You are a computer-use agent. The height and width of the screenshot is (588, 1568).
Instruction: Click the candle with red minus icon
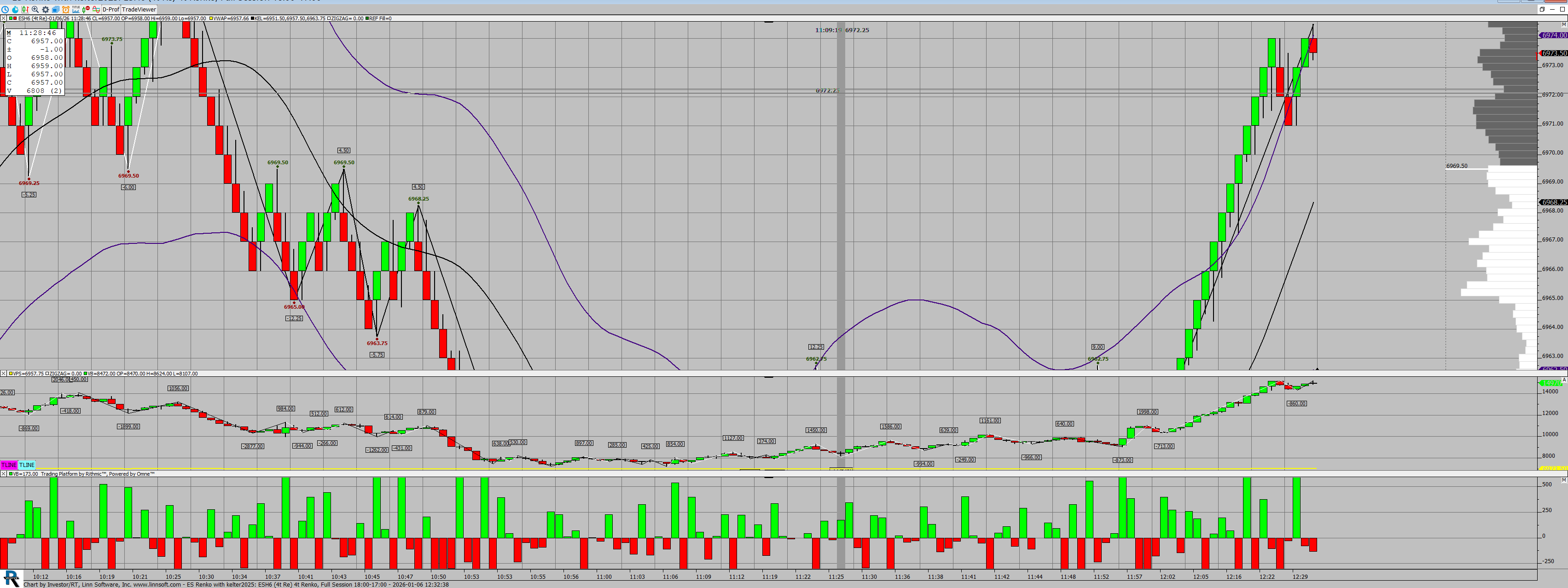(x=86, y=10)
